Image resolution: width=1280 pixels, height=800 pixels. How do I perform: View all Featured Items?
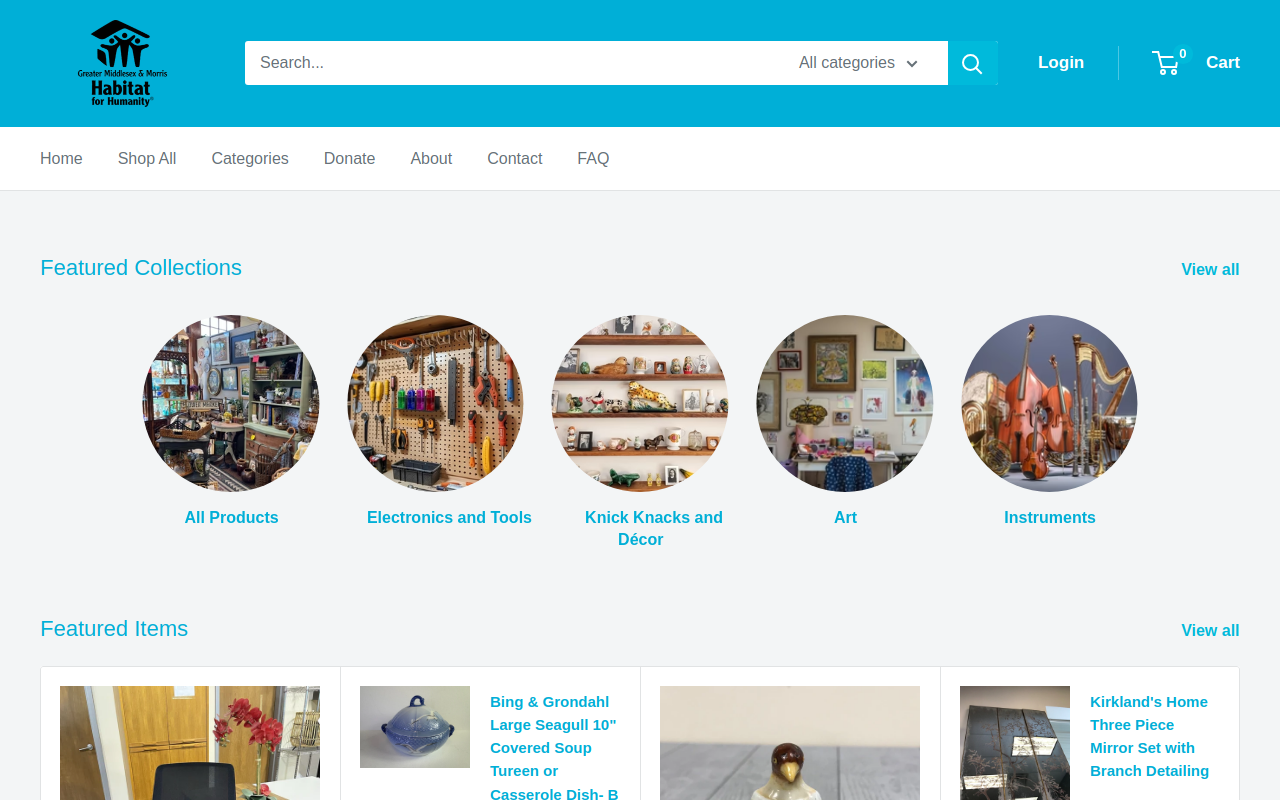coord(1210,630)
